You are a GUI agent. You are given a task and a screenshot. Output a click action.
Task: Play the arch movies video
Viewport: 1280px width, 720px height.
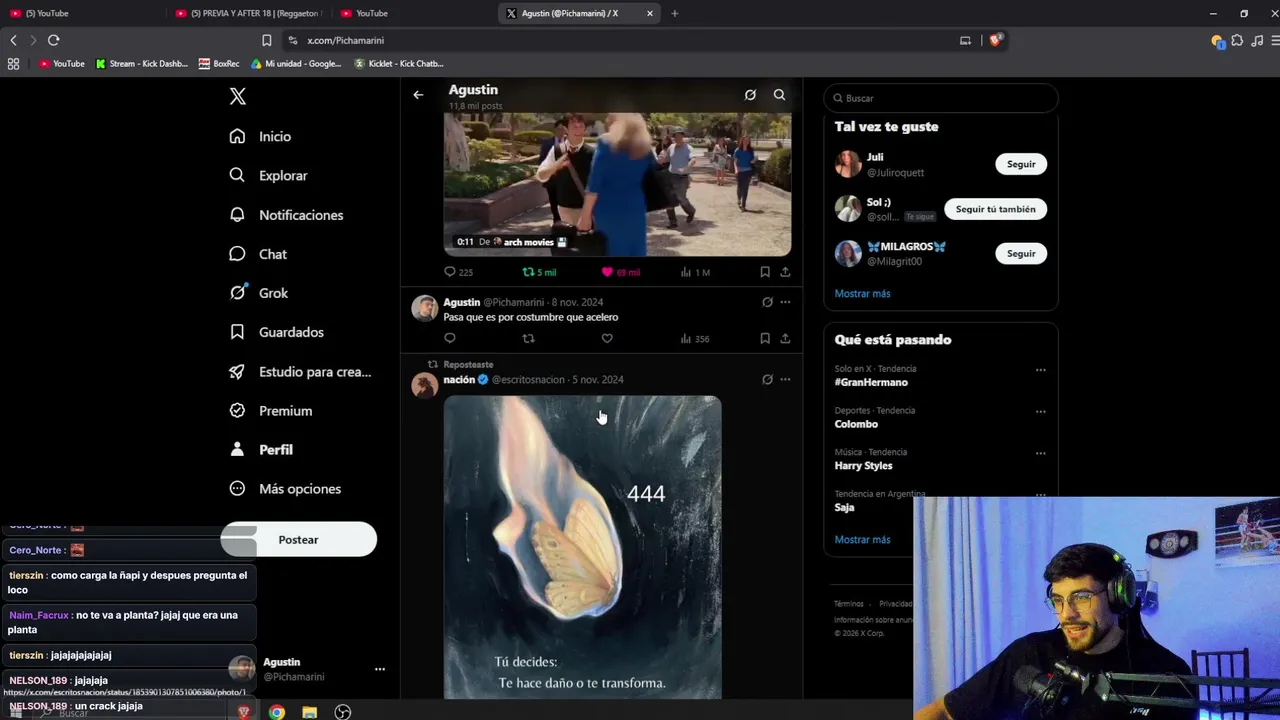617,184
